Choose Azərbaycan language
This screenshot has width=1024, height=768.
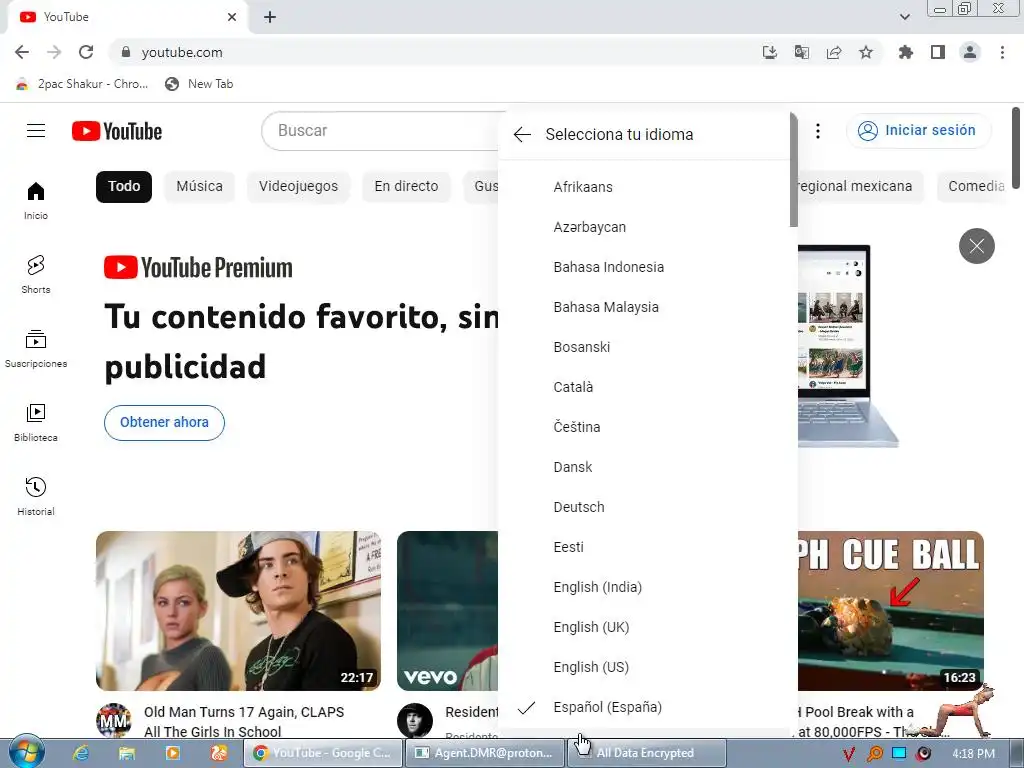click(x=644, y=227)
